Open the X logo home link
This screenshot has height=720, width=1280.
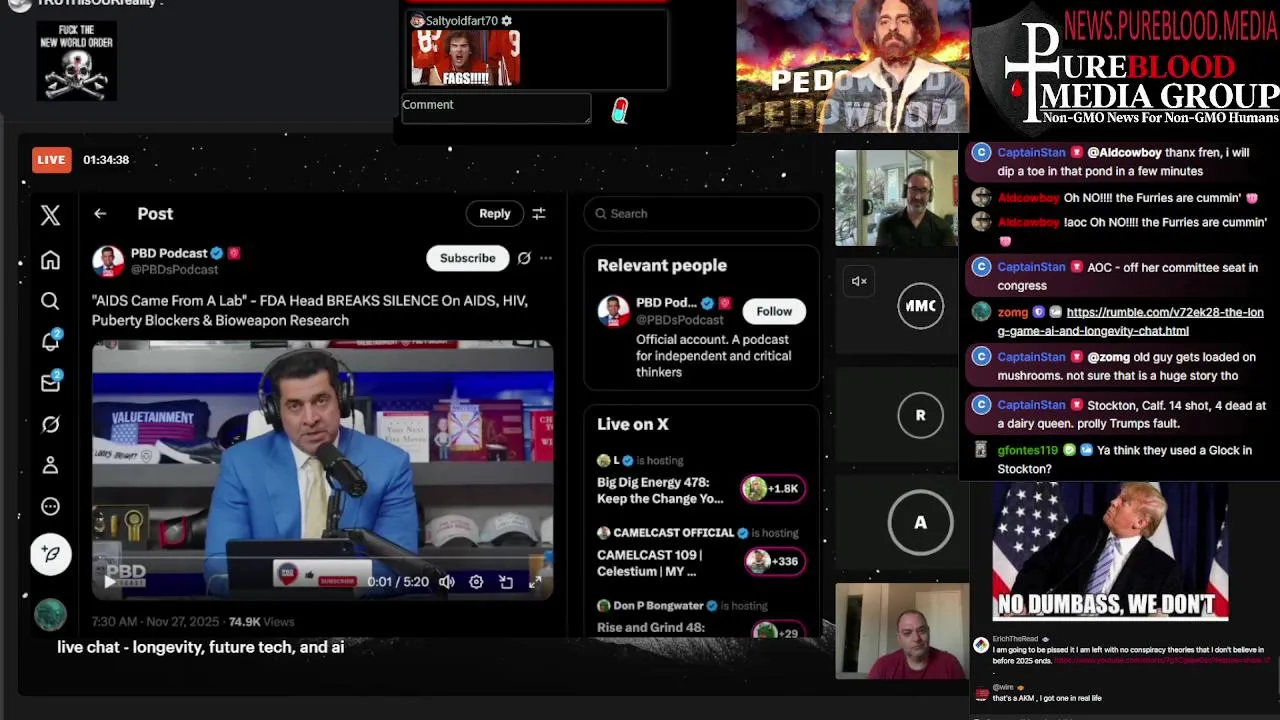50,215
